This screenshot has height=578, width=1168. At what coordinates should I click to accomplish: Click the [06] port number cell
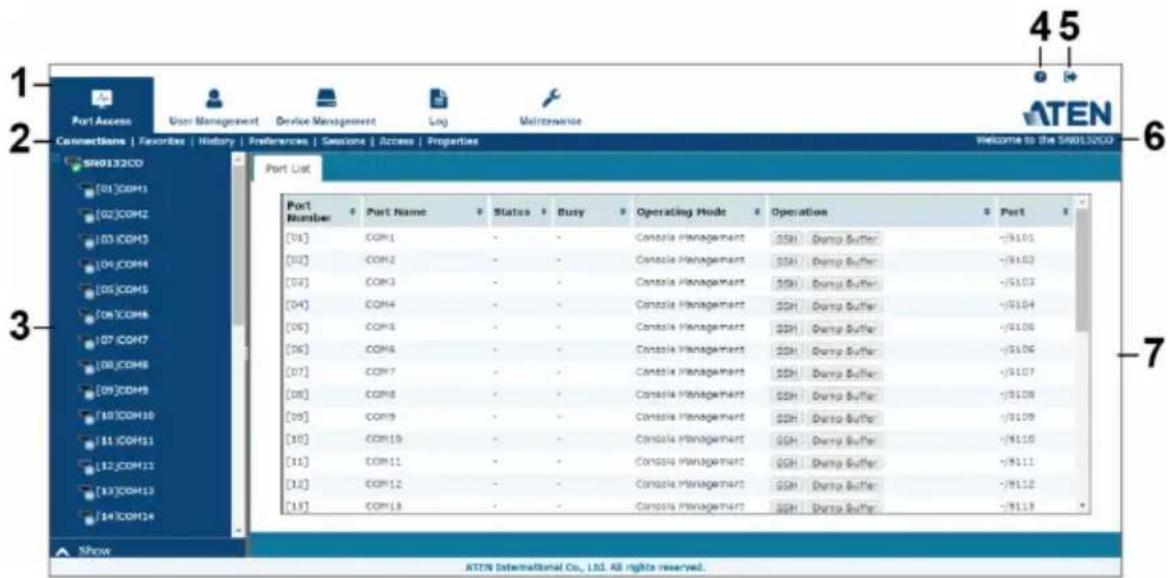coord(296,348)
